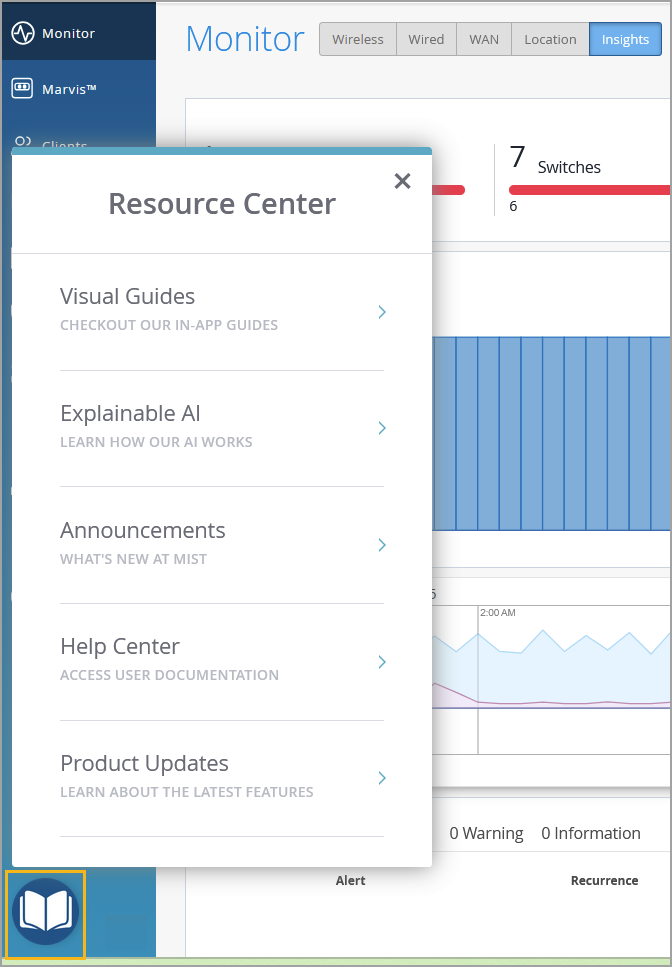Close the Resource Center panel
Screen dimensions: 672x967
(x=402, y=181)
